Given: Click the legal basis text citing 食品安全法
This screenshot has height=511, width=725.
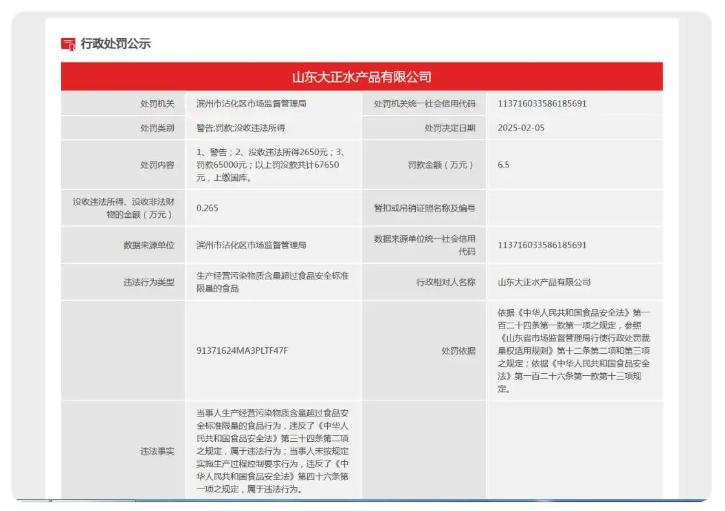Looking at the screenshot, I should pos(574,351).
